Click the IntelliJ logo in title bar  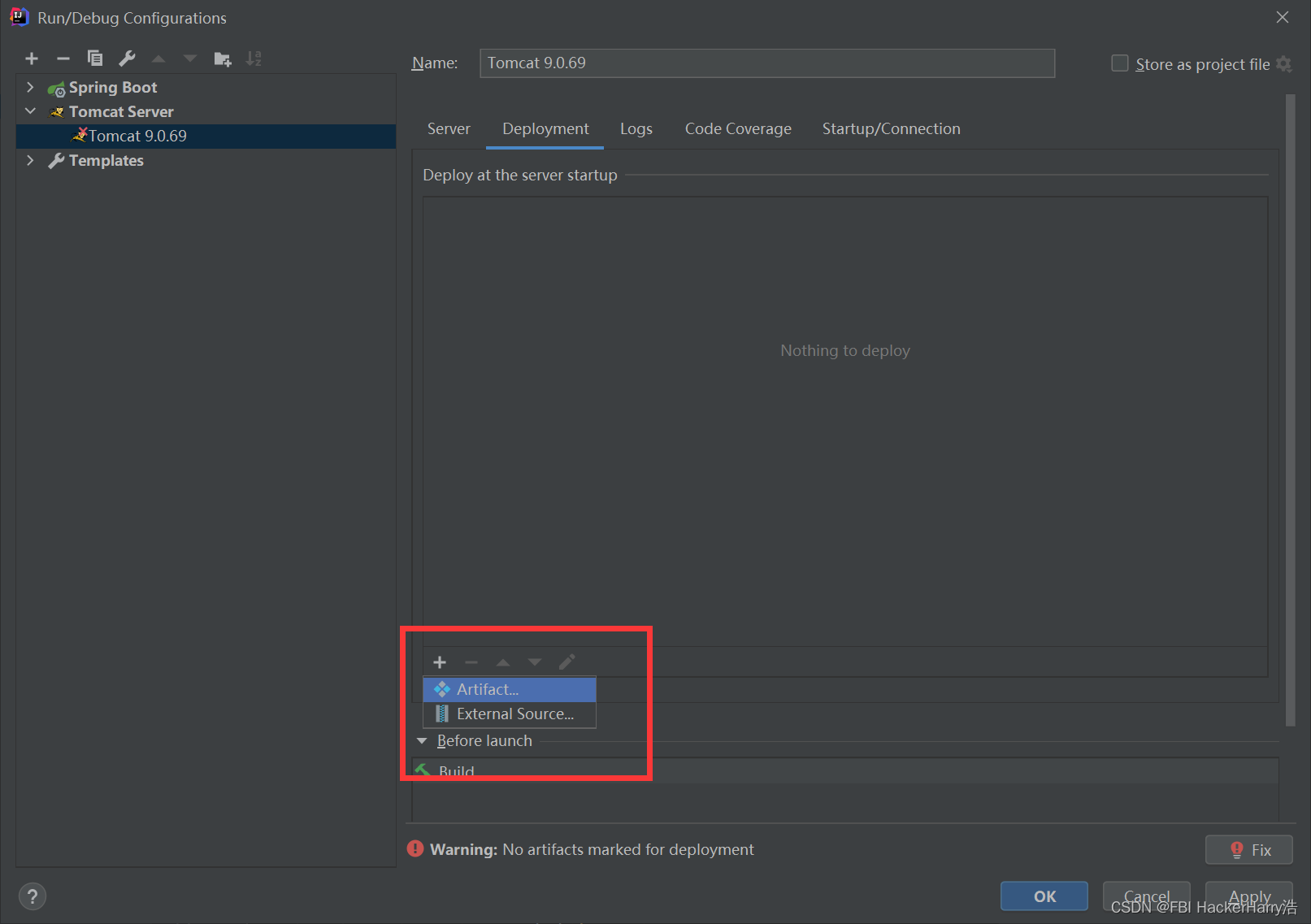19,17
